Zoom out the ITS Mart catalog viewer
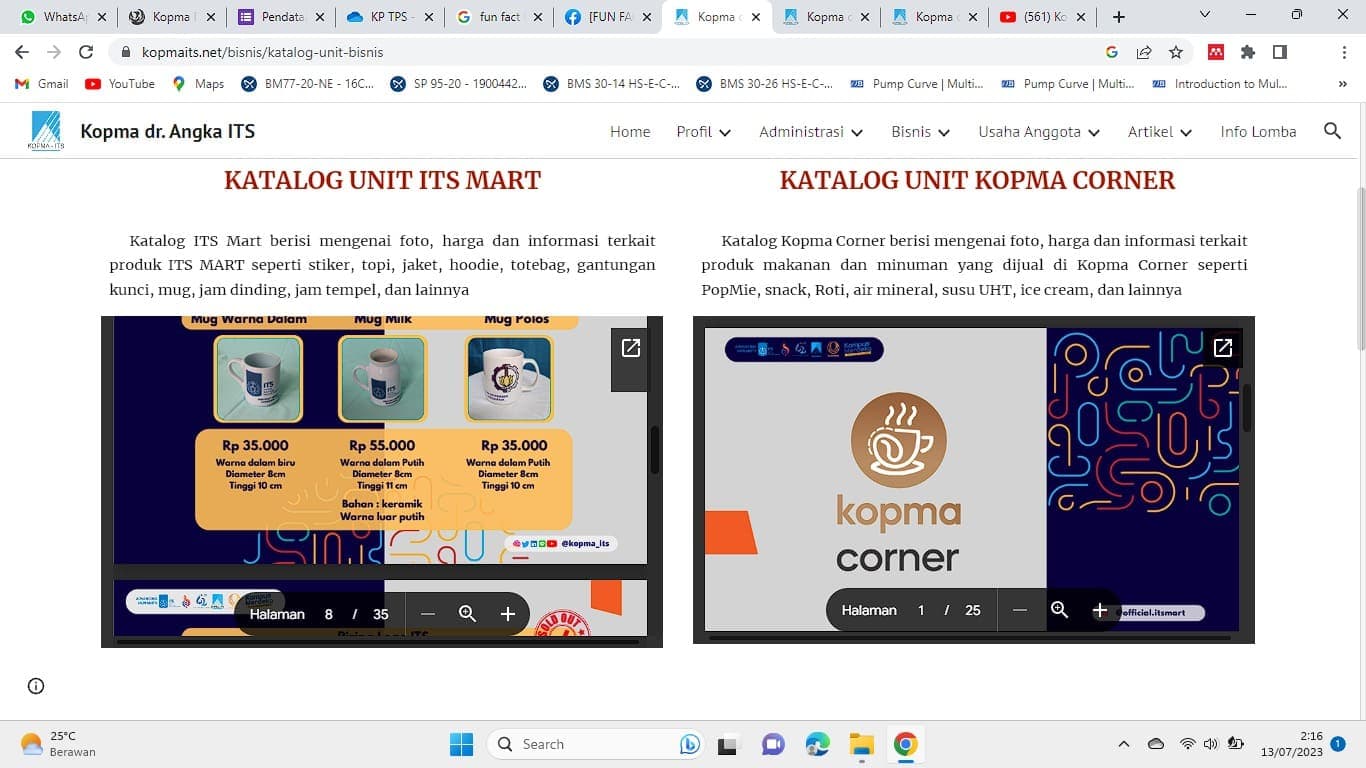This screenshot has width=1366, height=768. (x=428, y=614)
